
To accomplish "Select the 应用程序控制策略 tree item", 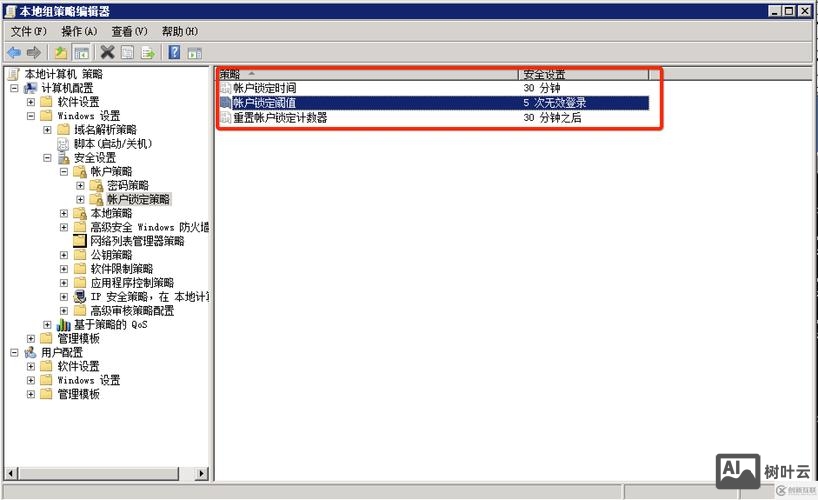I will [132, 283].
